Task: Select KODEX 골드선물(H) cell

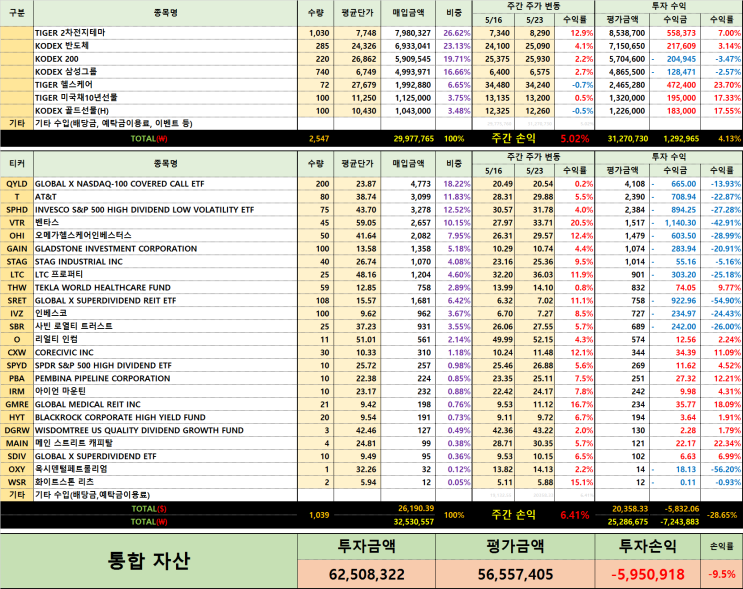Action: [165, 111]
